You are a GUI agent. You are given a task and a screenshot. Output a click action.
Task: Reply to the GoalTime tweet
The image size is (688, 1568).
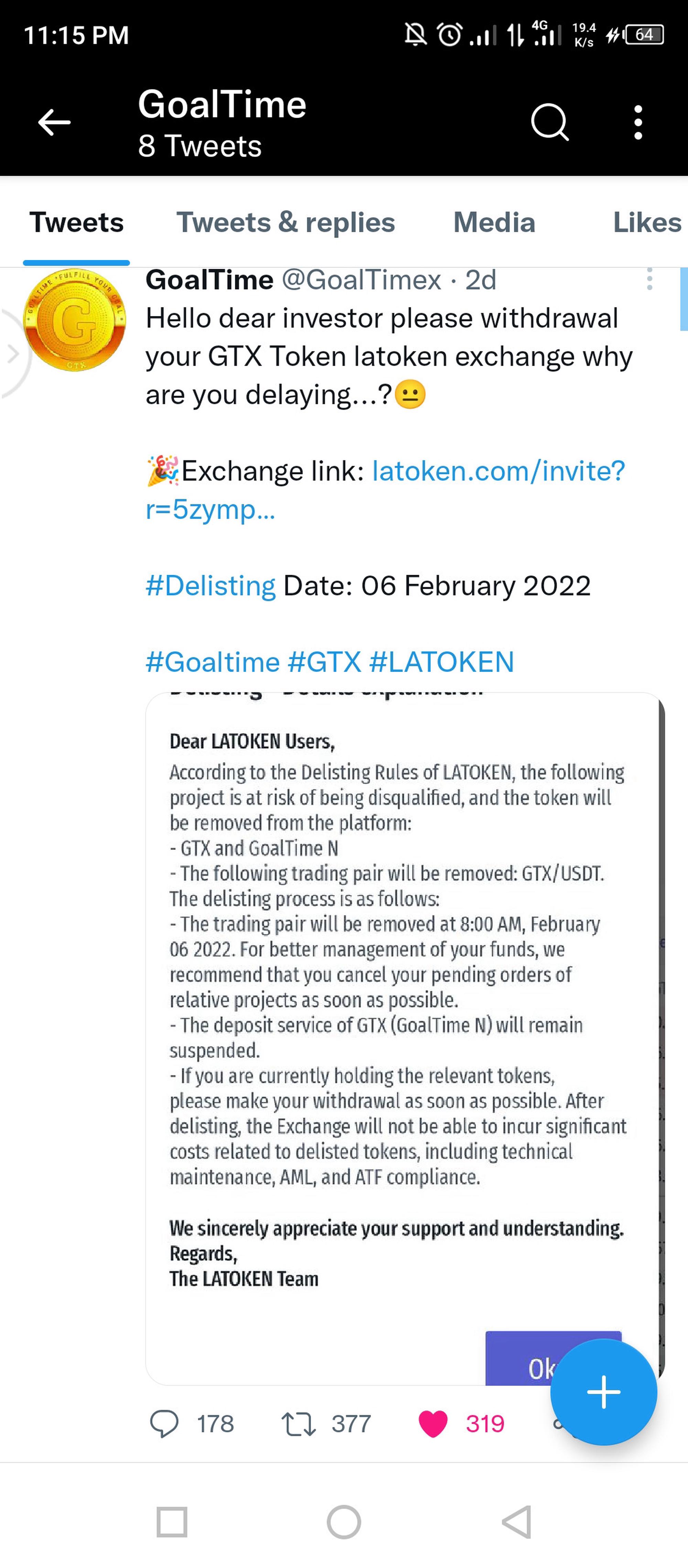[x=164, y=1424]
